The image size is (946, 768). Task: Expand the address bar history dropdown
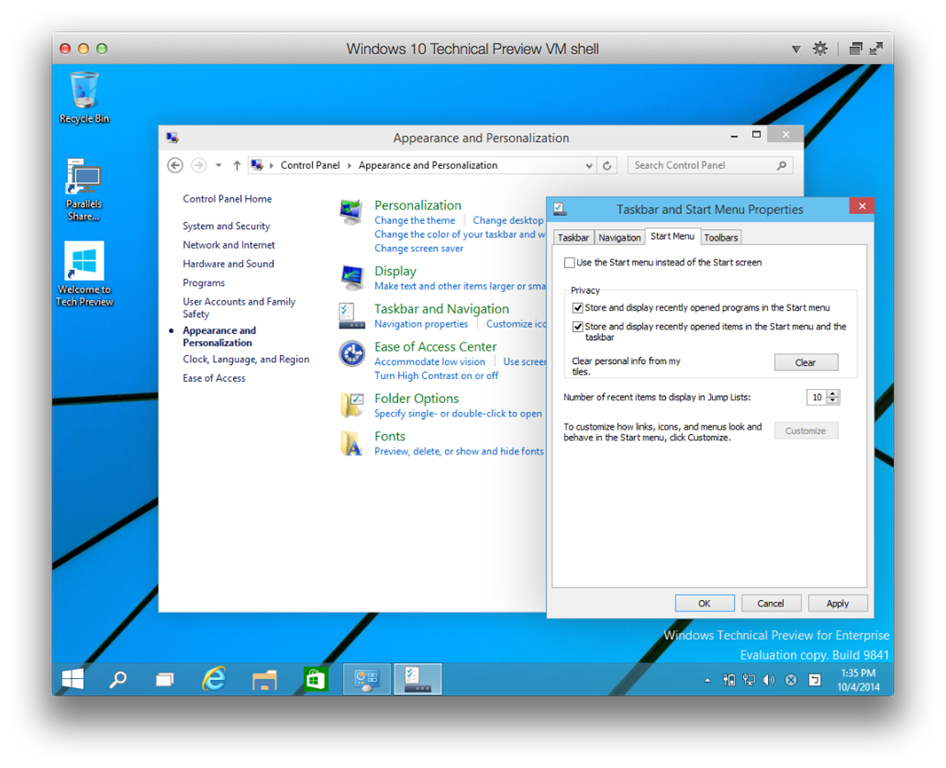click(589, 165)
